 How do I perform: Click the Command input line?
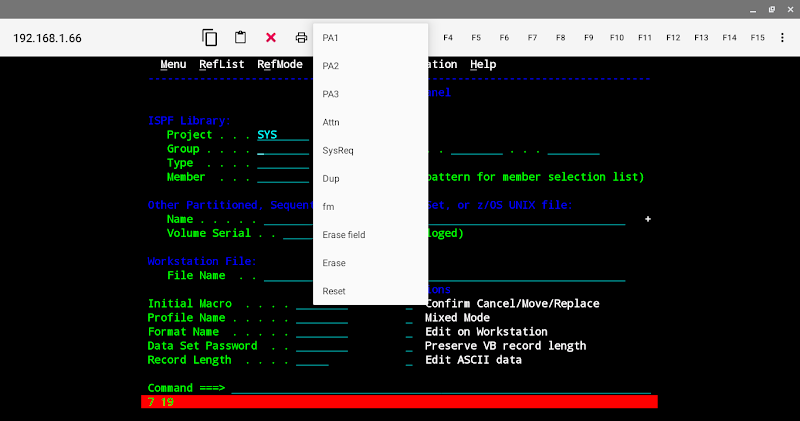pyautogui.click(x=441, y=388)
